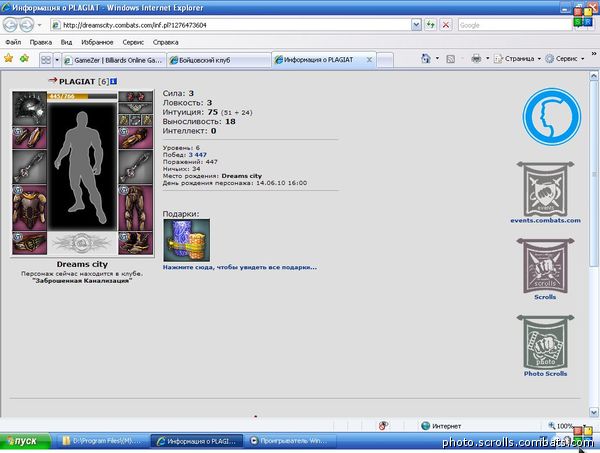Open the Favorites Center star icon

8,59
